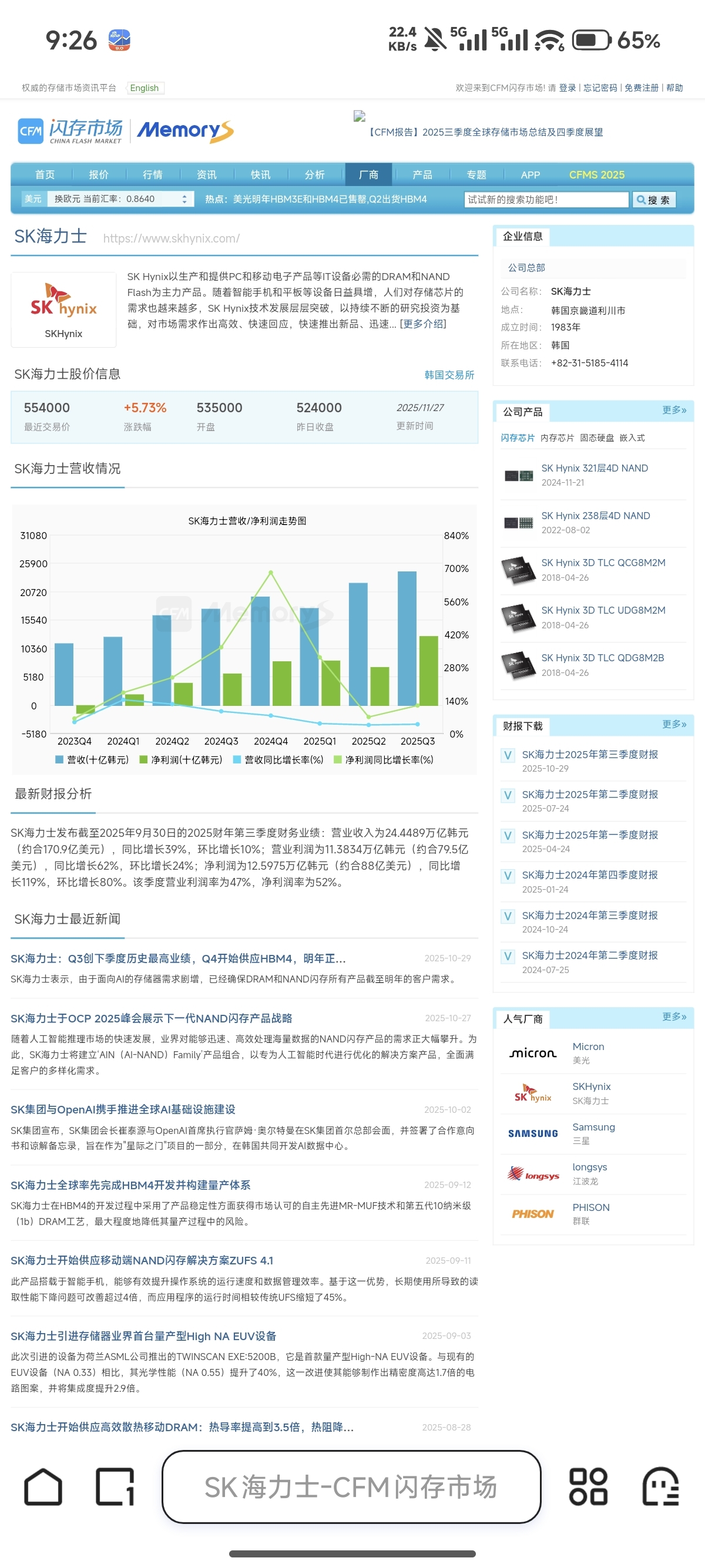This screenshot has width=705, height=1568.
Task: Click the 美元 currency label
Action: point(33,199)
